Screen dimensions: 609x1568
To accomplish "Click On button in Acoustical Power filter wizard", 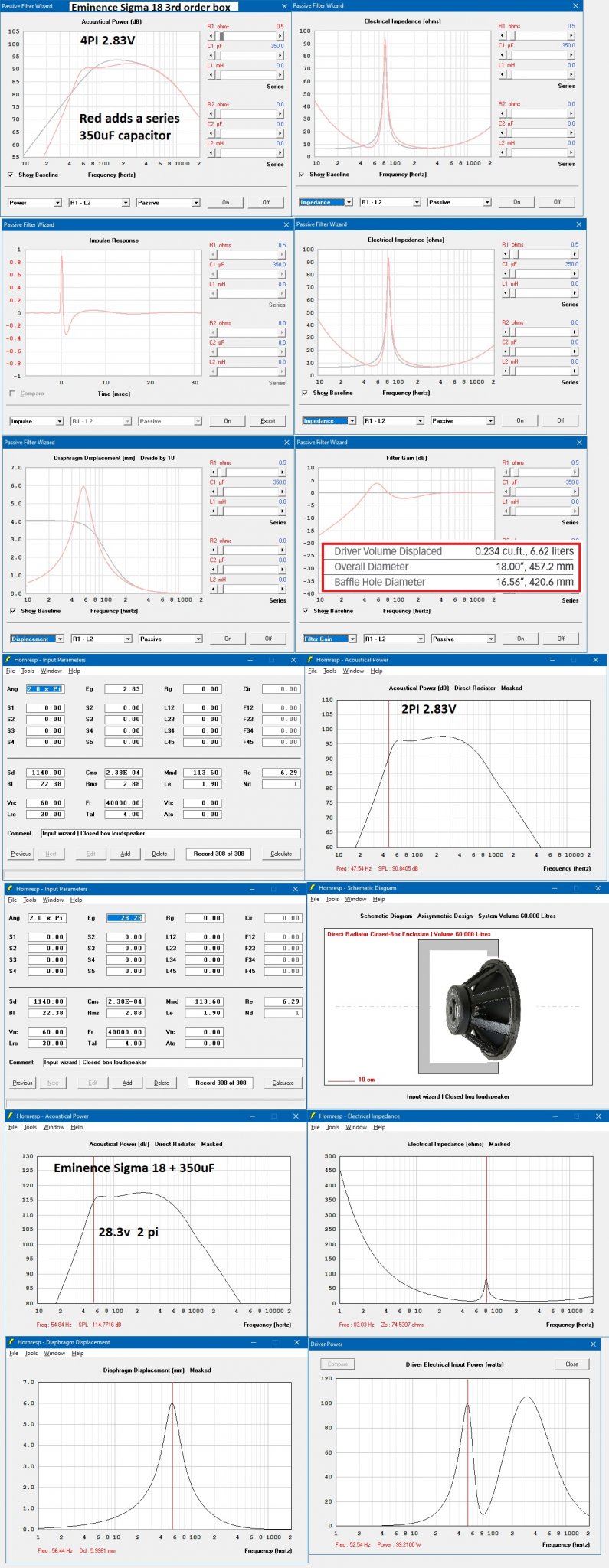I will pos(225,203).
